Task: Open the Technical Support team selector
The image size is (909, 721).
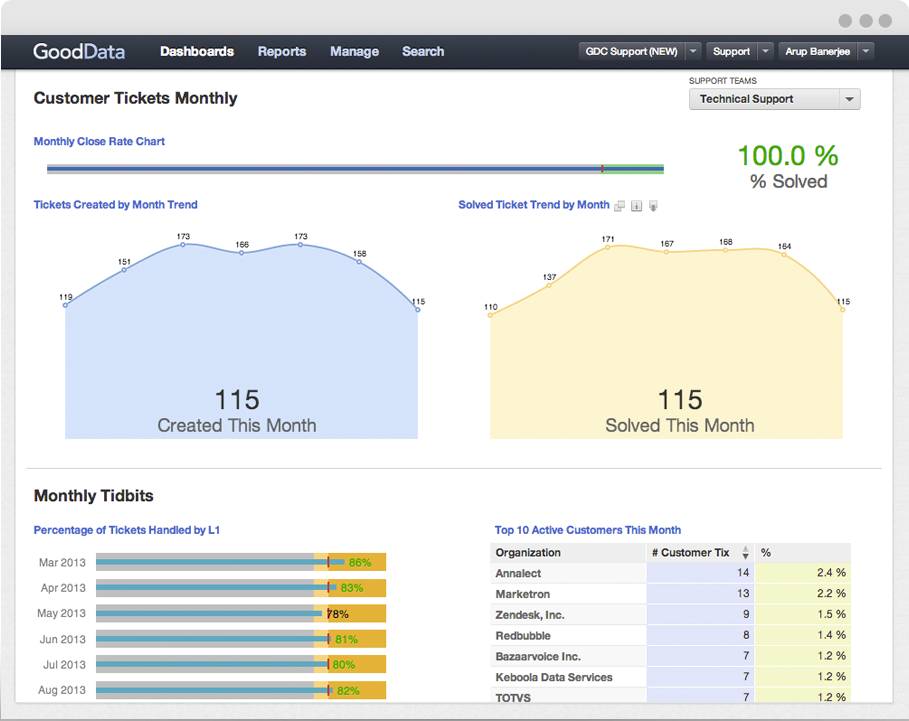Action: pos(774,98)
